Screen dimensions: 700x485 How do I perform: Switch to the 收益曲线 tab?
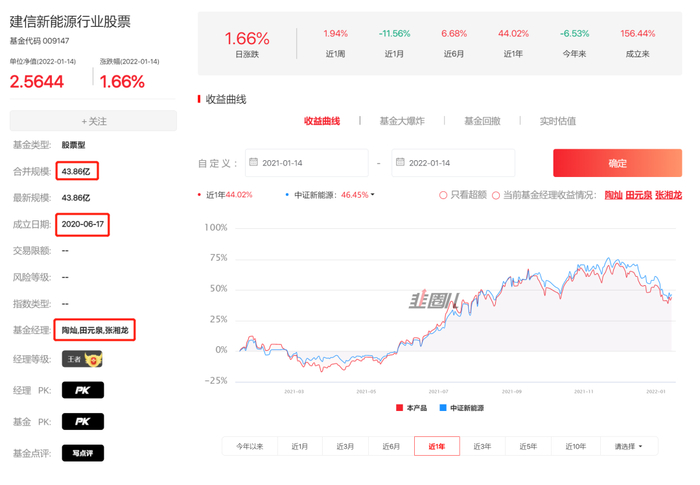coord(322,121)
